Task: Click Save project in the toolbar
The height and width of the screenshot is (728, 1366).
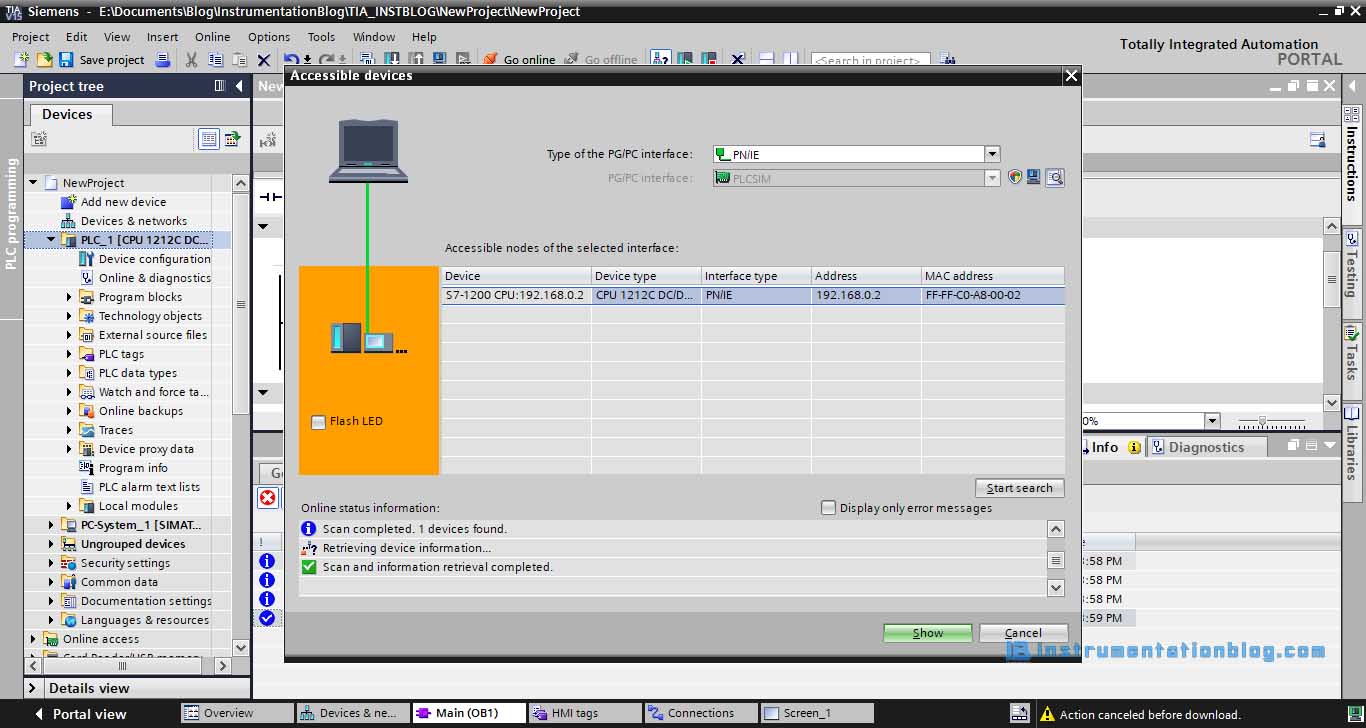Action: tap(103, 60)
